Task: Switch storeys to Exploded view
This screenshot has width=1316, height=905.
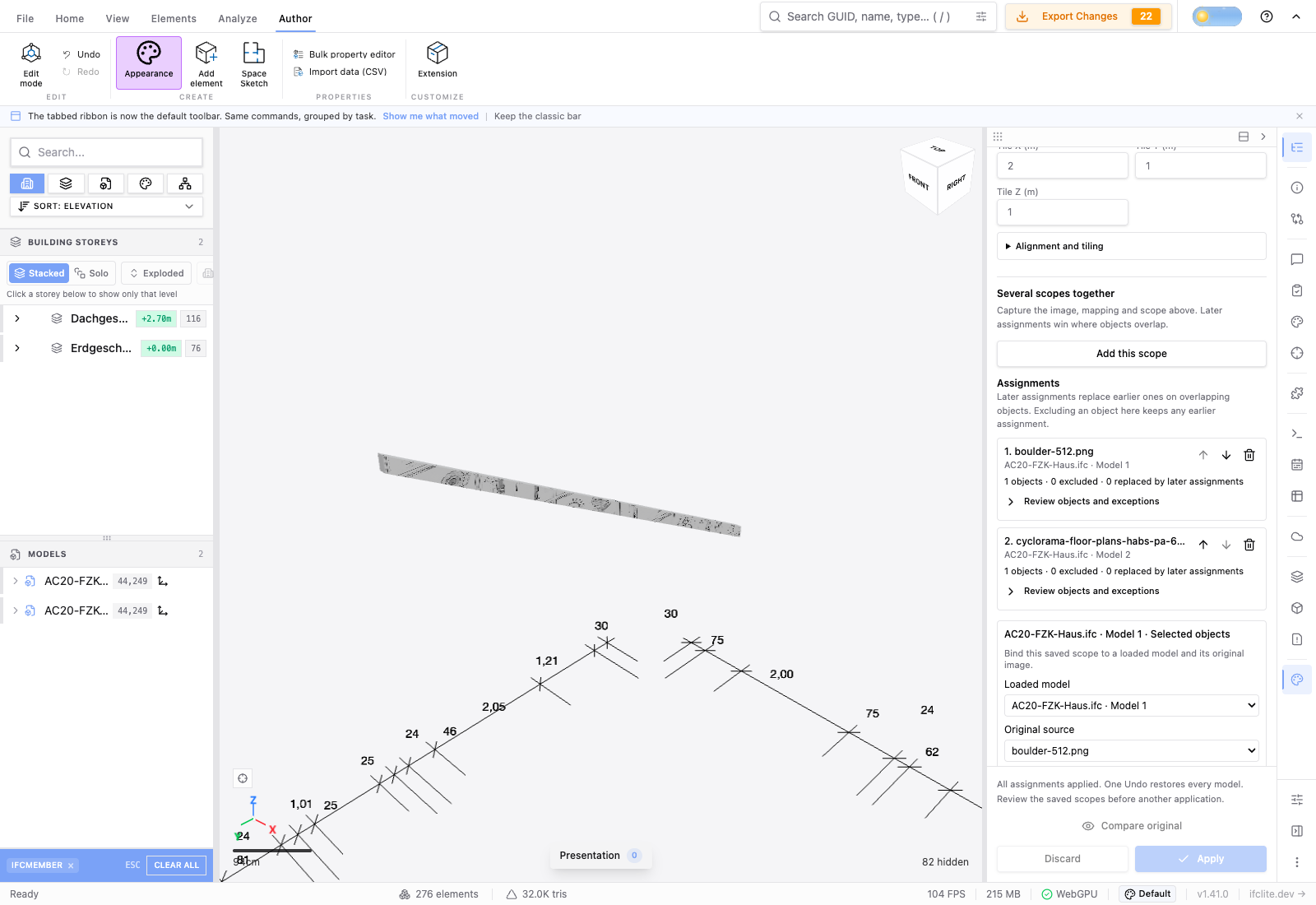Action: (156, 273)
